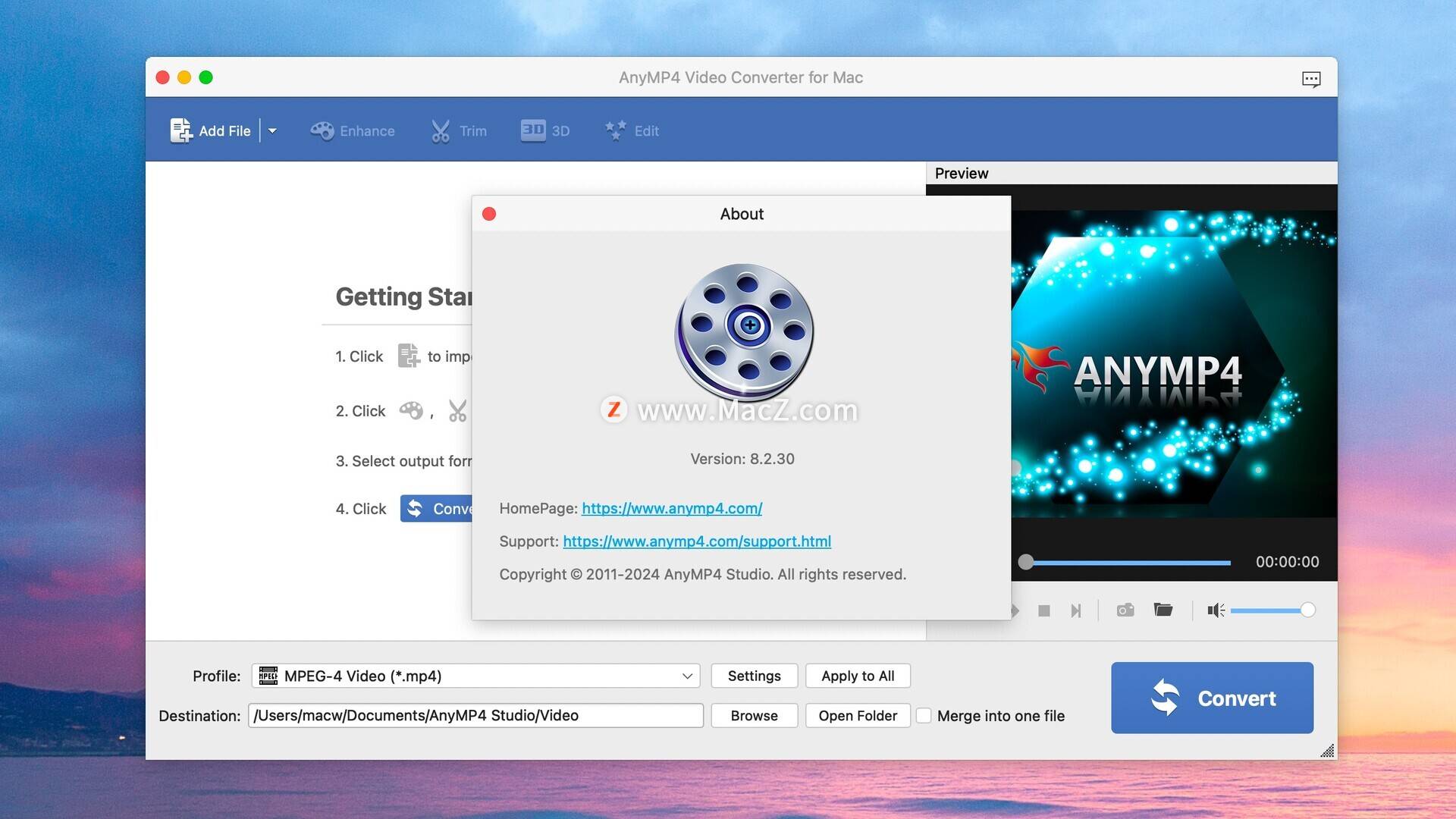This screenshot has width=1456, height=819.
Task: Expand the Profile format dropdown
Action: point(686,675)
